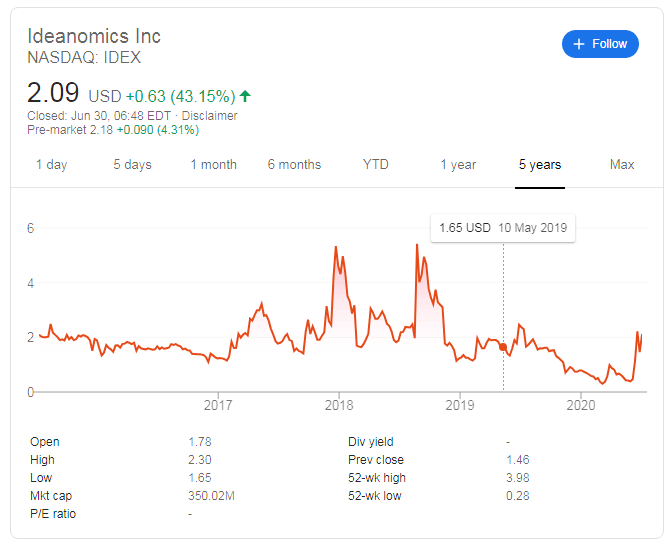Image resolution: width=669 pixels, height=546 pixels.
Task: Click the active 5 years tab
Action: coord(540,165)
